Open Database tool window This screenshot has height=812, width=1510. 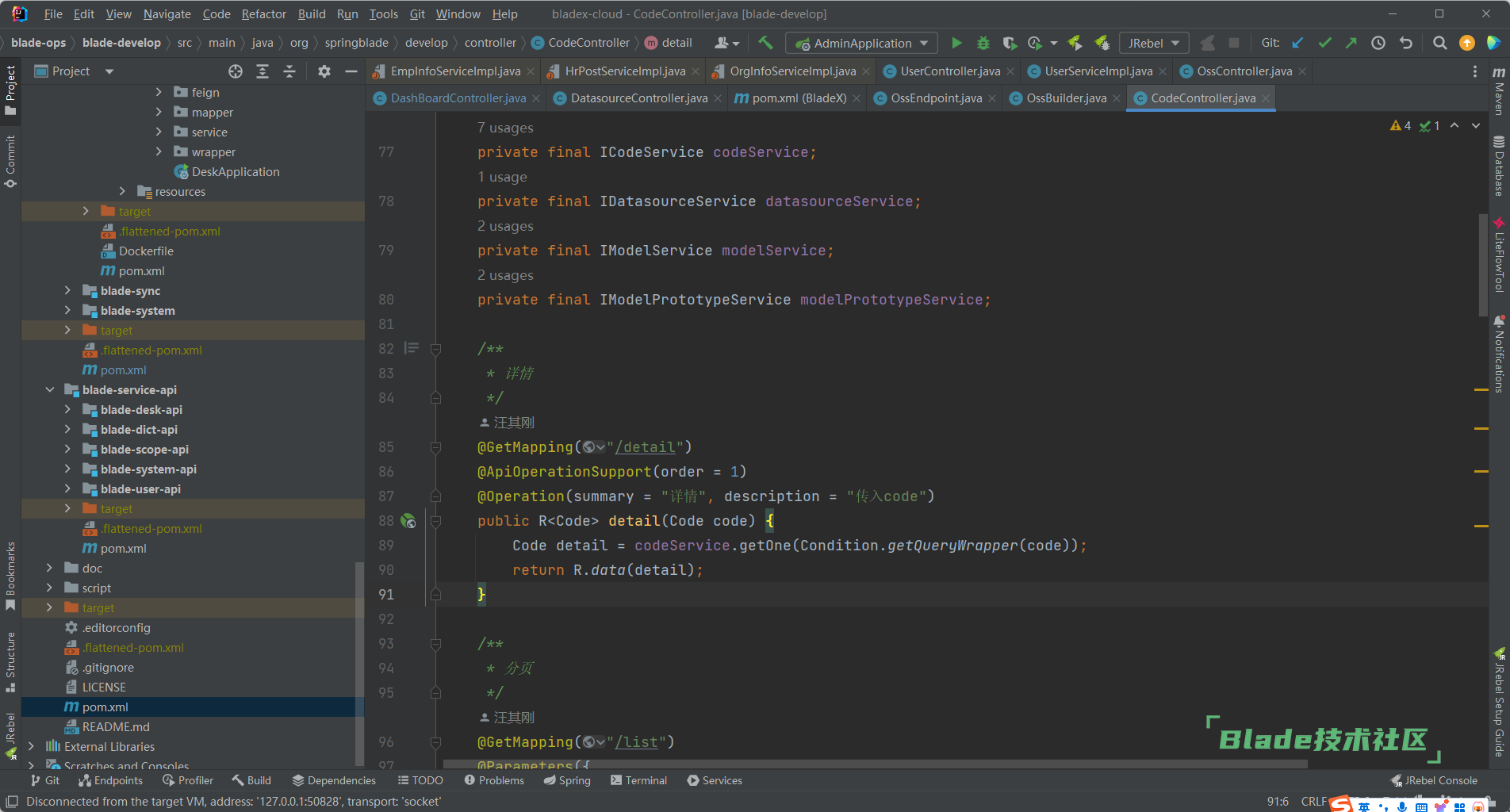(1499, 167)
